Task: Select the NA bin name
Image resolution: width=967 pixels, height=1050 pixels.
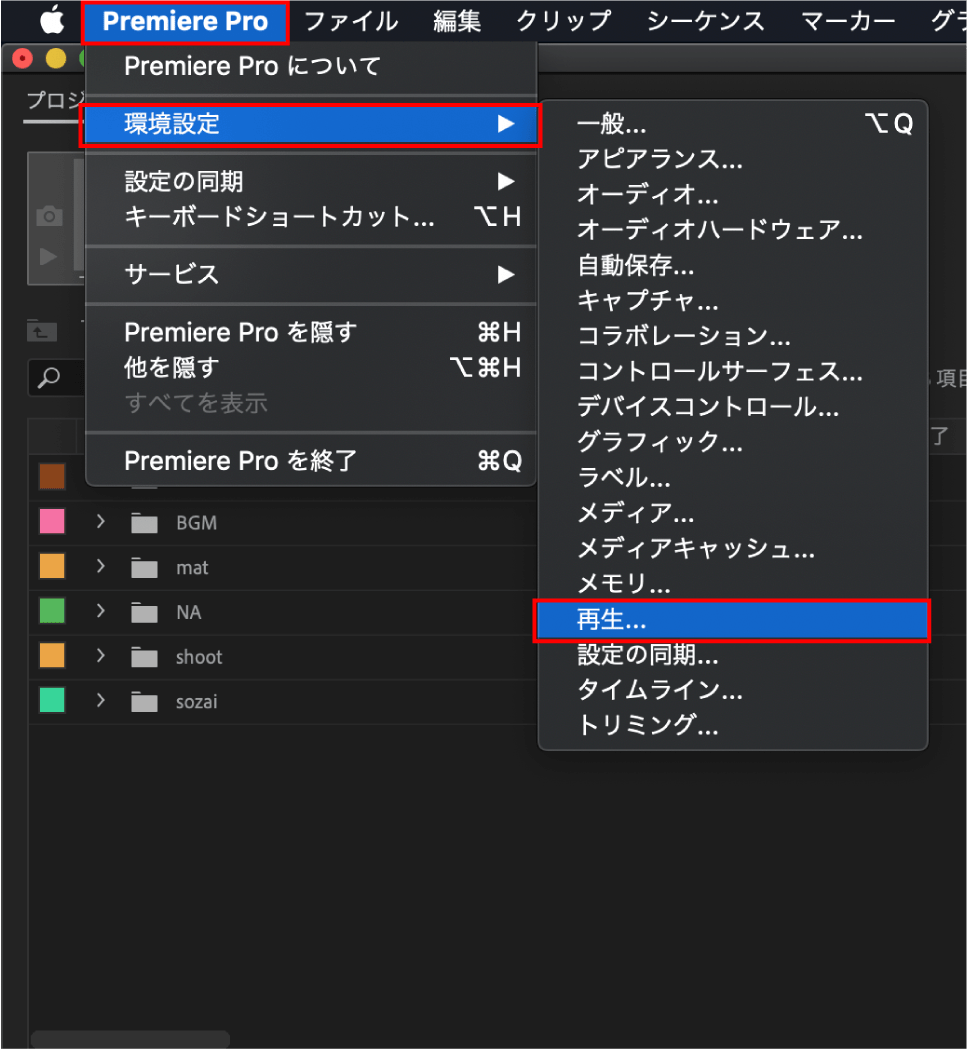Action: [x=188, y=613]
